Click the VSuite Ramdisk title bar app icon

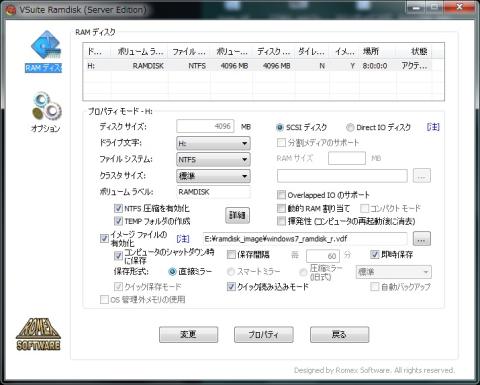pyautogui.click(x=11, y=9)
